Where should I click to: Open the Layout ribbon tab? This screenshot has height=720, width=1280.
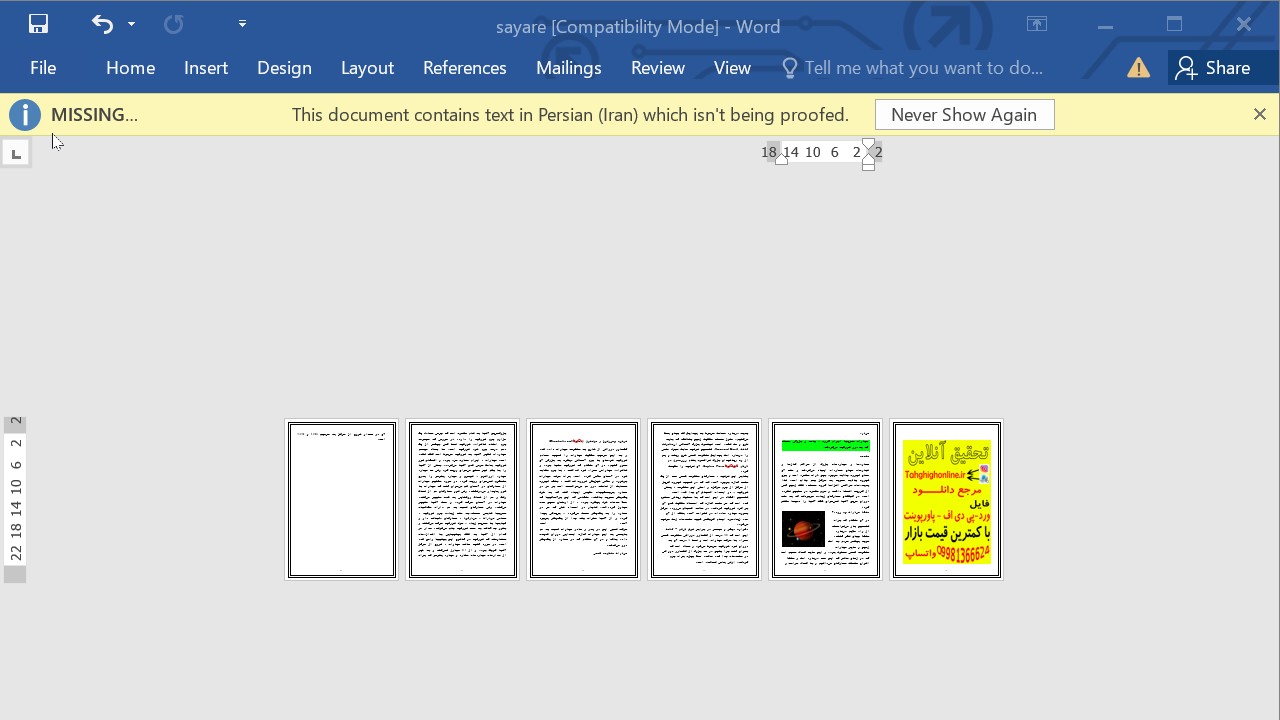(x=367, y=68)
